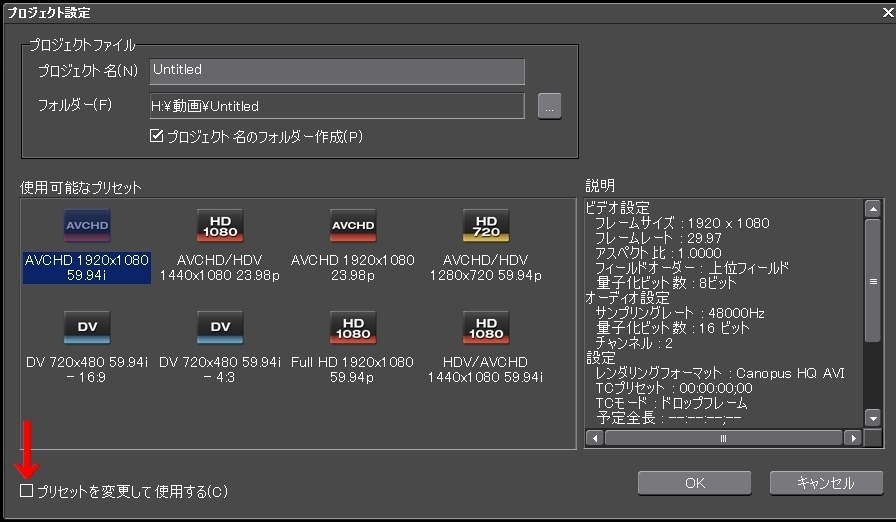Viewport: 896px width, 522px height.
Task: Click description panel scroll left arrow
Action: 595,438
